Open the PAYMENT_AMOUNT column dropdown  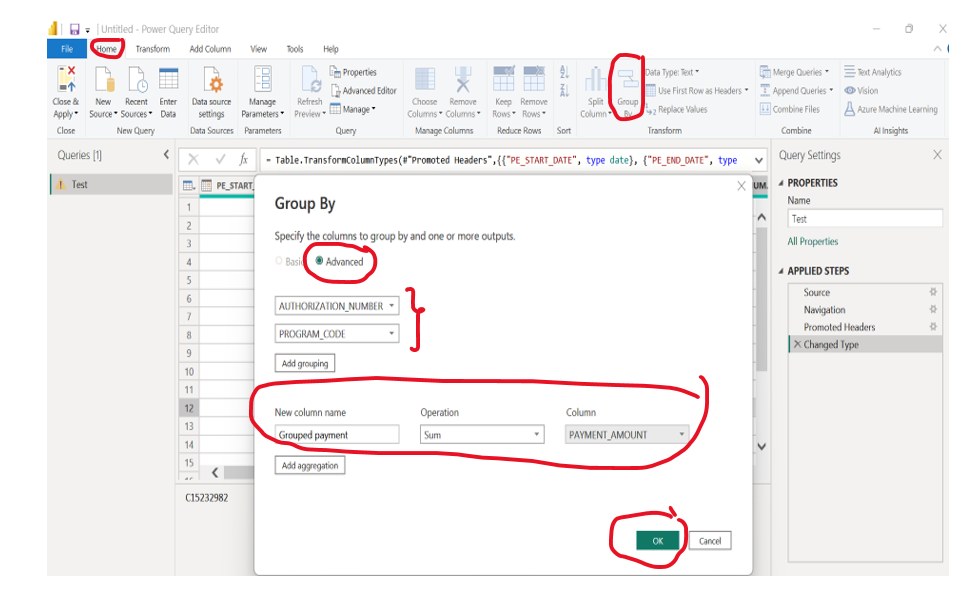point(627,434)
